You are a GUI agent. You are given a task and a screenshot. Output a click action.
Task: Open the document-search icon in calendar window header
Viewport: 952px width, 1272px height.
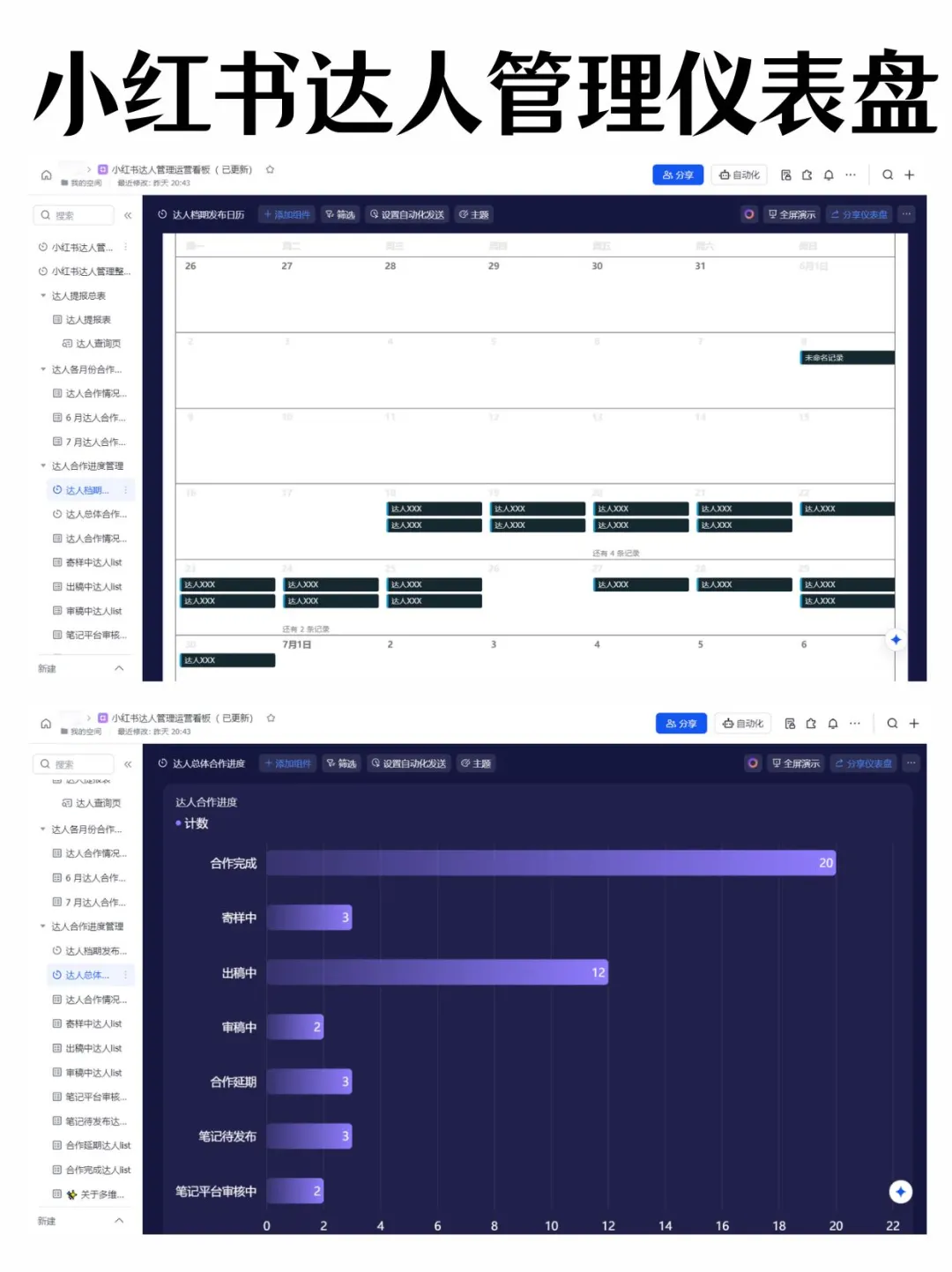click(x=786, y=175)
